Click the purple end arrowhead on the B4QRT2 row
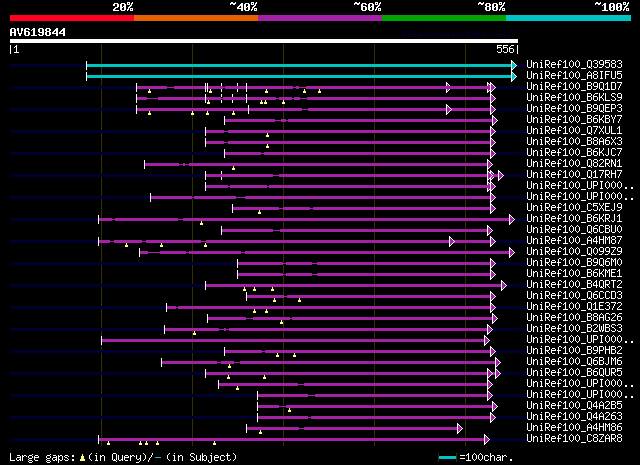 504,286
